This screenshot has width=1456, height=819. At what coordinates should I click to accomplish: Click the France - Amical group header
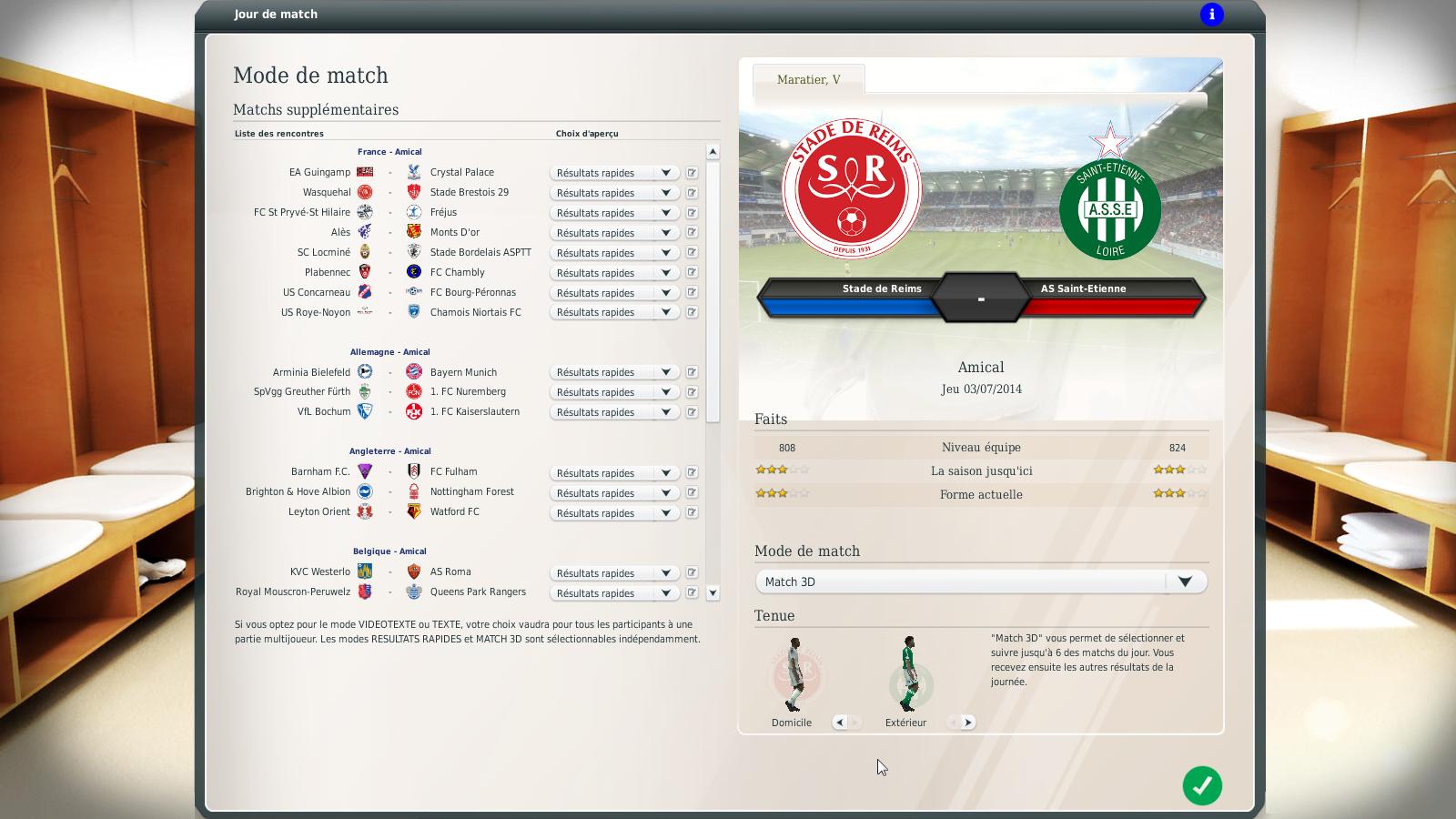pyautogui.click(x=389, y=152)
